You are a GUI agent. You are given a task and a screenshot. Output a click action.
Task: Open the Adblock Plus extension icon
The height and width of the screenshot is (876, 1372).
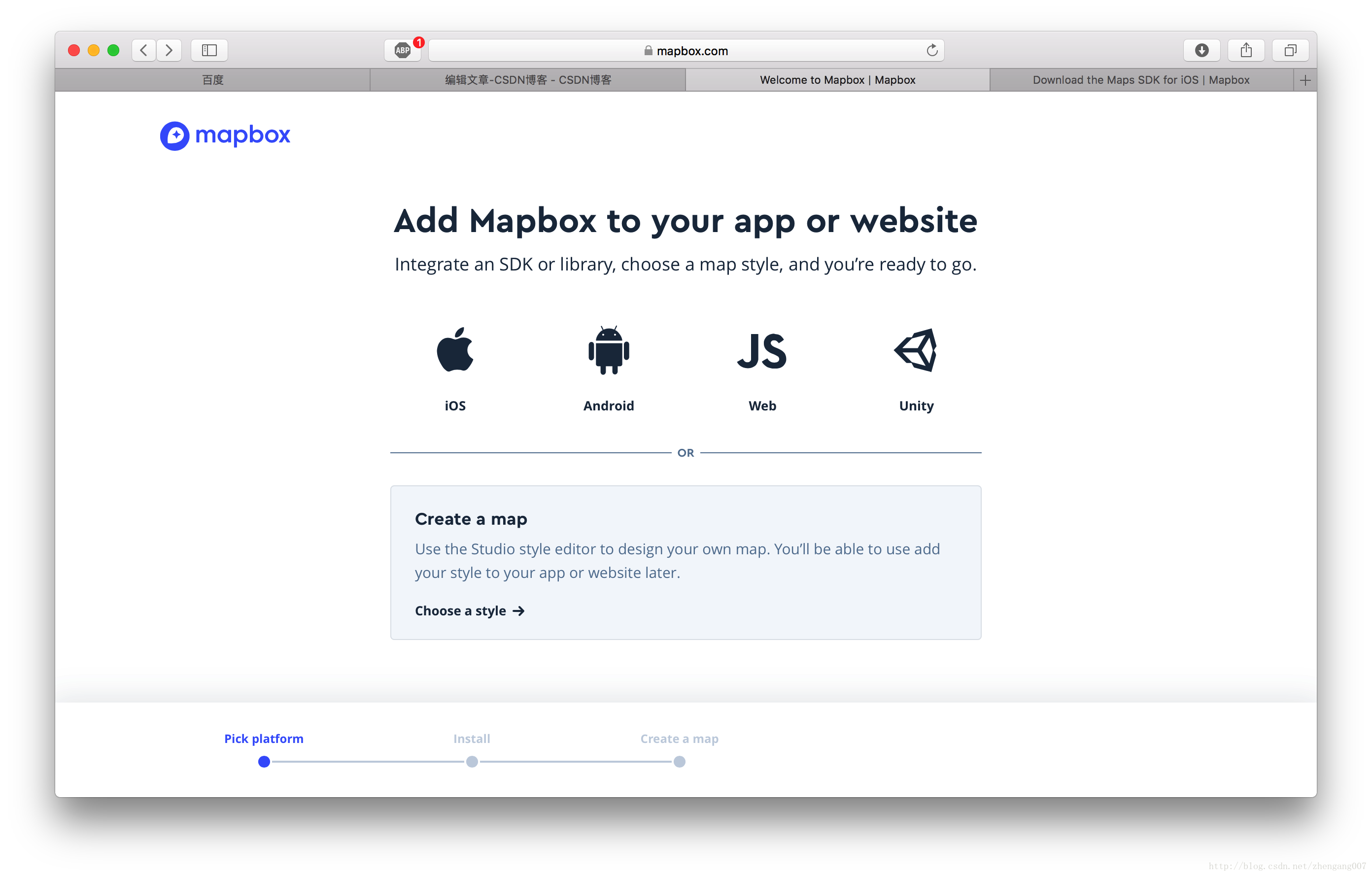tap(403, 50)
